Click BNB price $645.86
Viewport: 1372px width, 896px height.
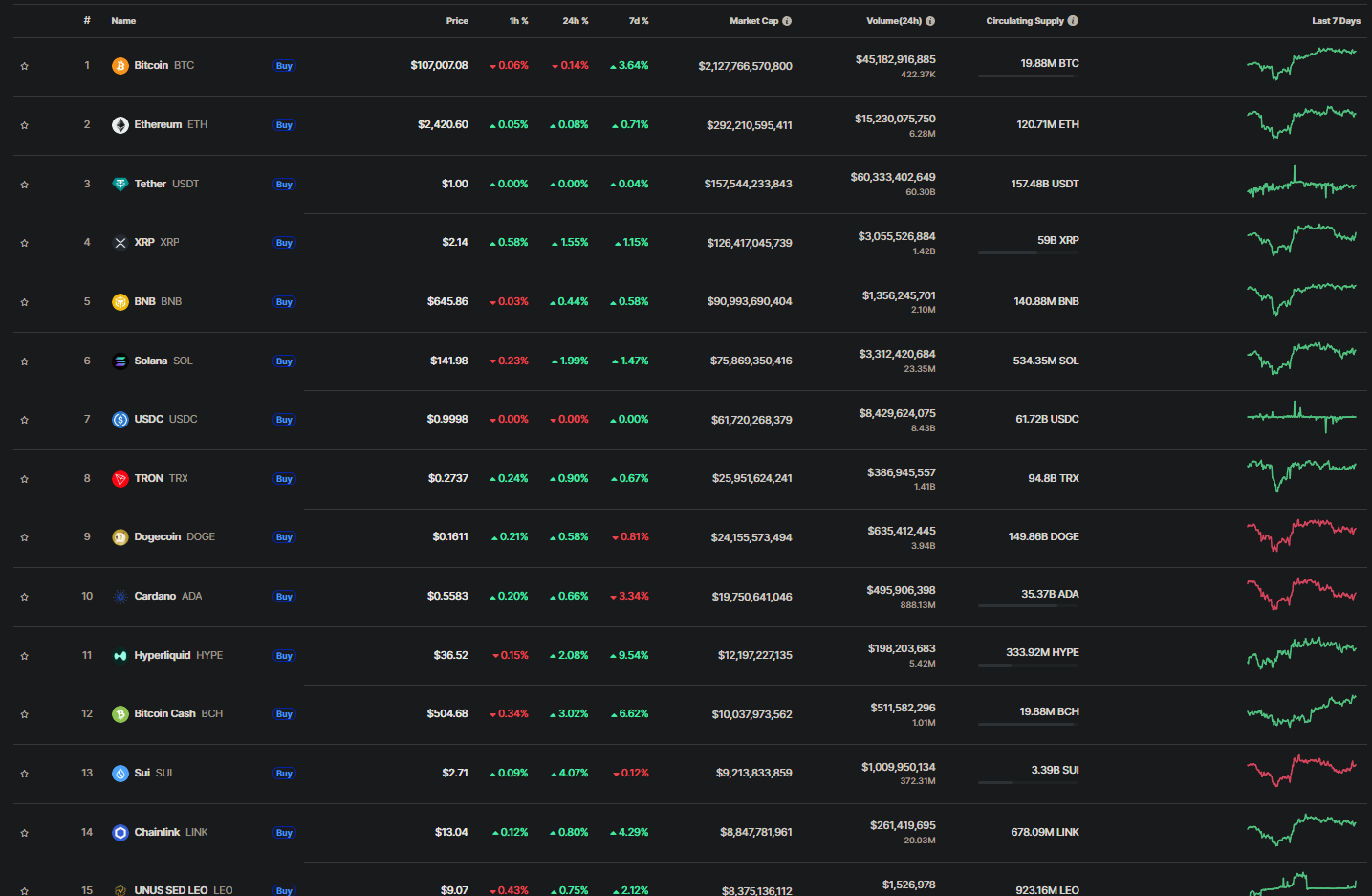447,302
